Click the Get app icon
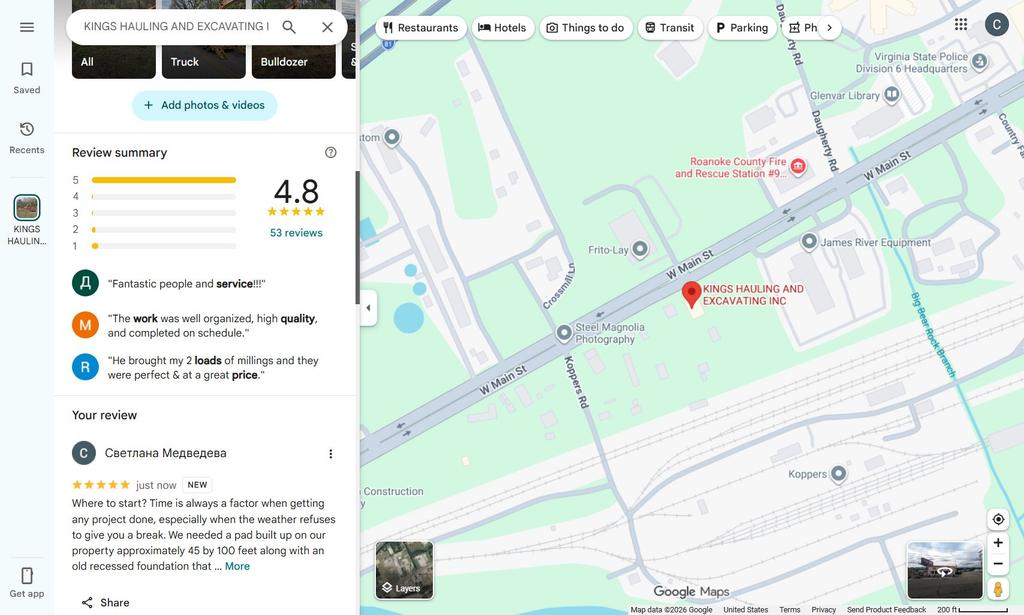Image resolution: width=1024 pixels, height=615 pixels. coord(27,582)
